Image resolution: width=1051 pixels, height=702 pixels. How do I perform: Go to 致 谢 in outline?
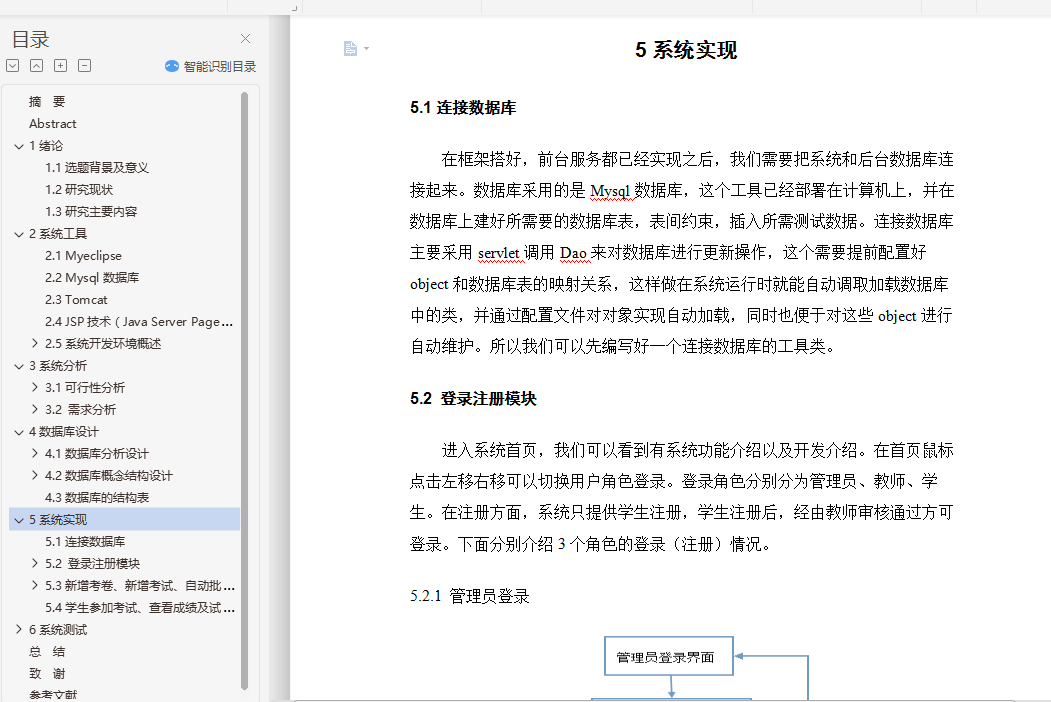47,674
